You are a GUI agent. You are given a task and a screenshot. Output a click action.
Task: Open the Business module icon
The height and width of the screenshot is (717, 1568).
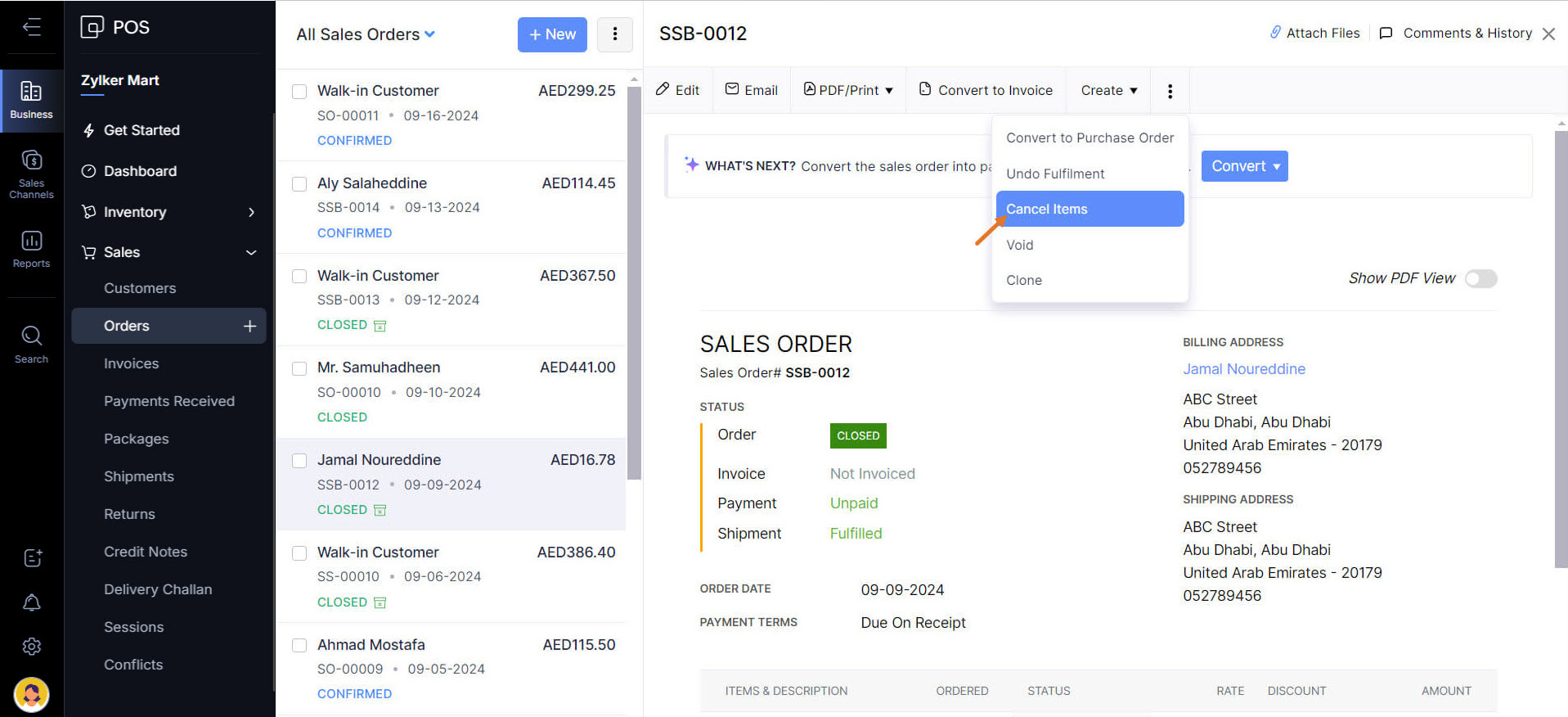click(x=31, y=100)
